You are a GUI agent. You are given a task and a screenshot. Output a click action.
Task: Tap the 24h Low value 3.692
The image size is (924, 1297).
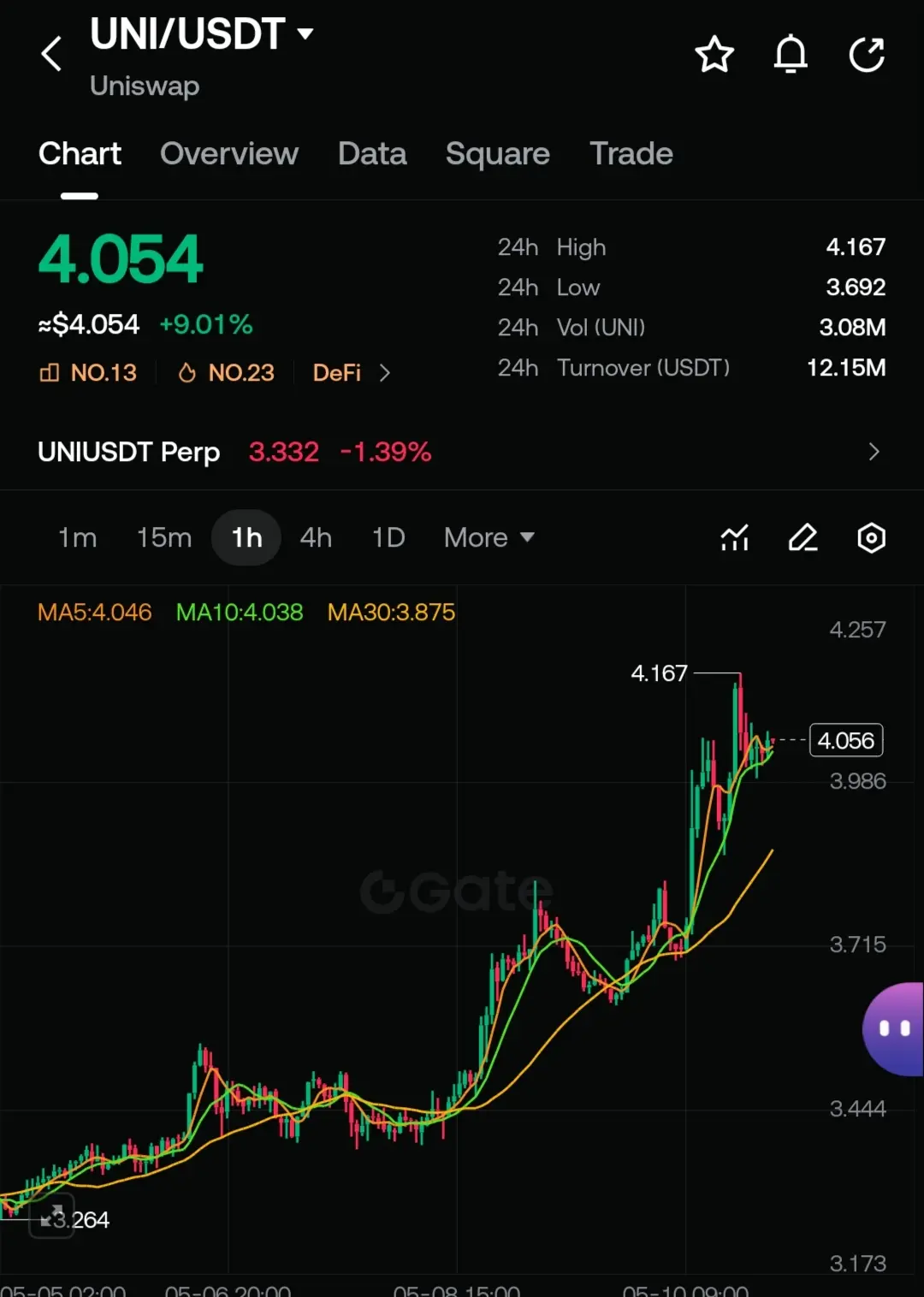pyautogui.click(x=856, y=287)
